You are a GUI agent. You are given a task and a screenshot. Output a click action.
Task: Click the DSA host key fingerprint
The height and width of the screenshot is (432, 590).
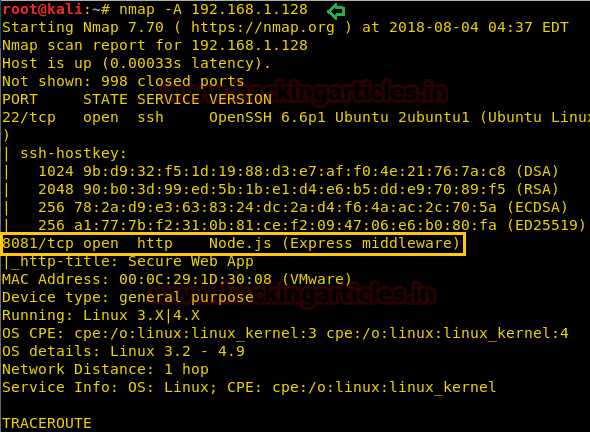click(x=294, y=172)
